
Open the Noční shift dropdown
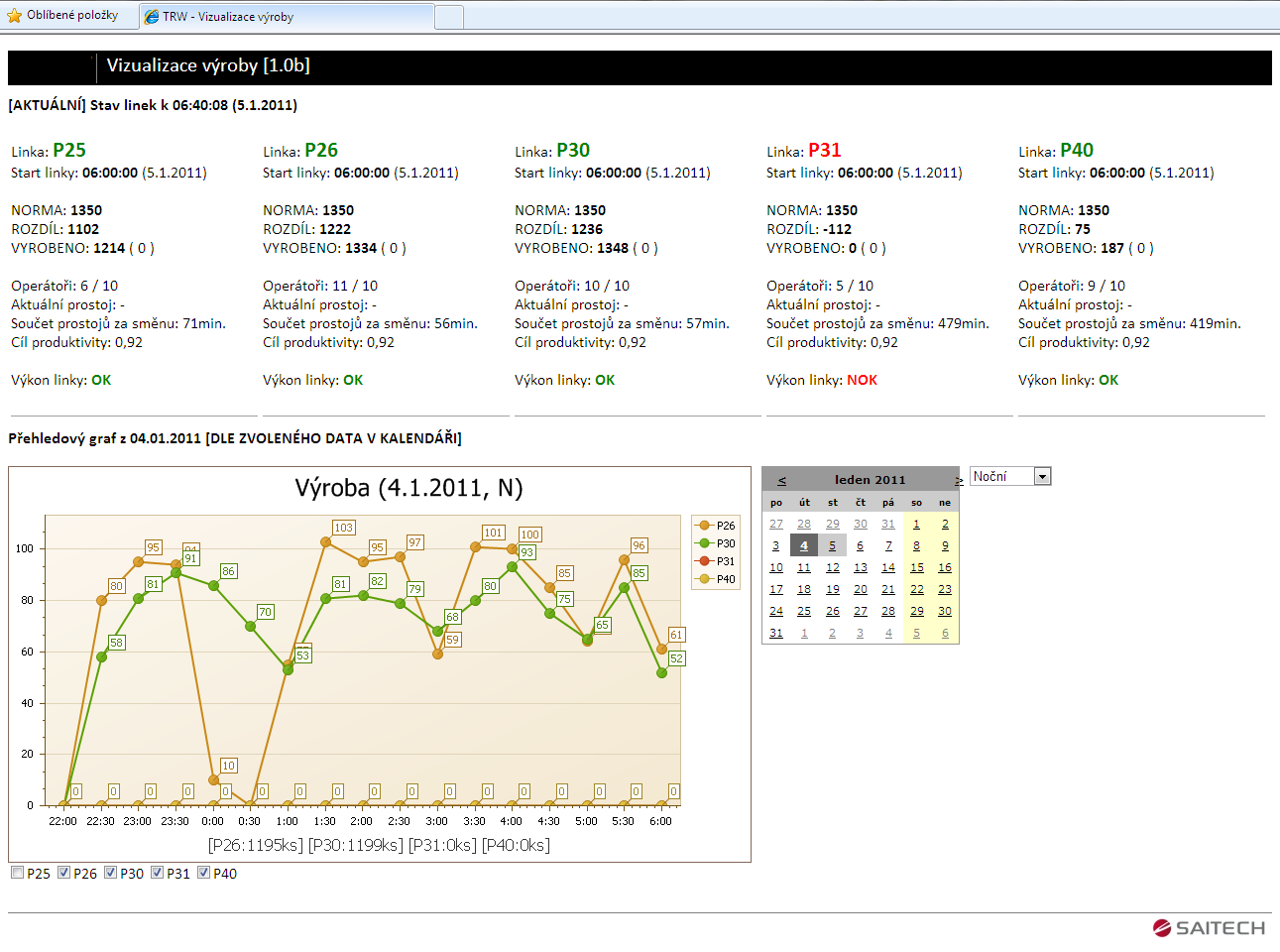tap(1042, 477)
